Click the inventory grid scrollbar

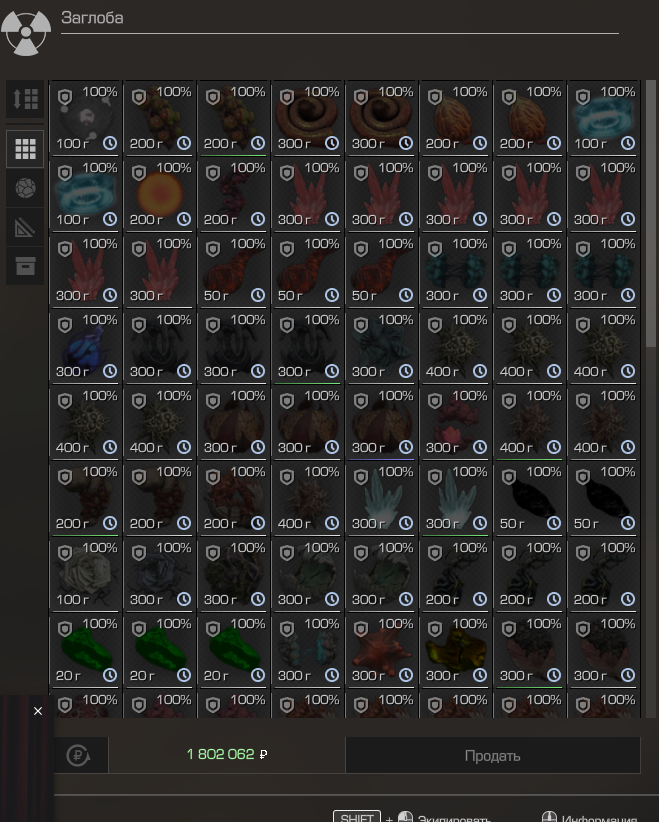pyautogui.click(x=650, y=215)
